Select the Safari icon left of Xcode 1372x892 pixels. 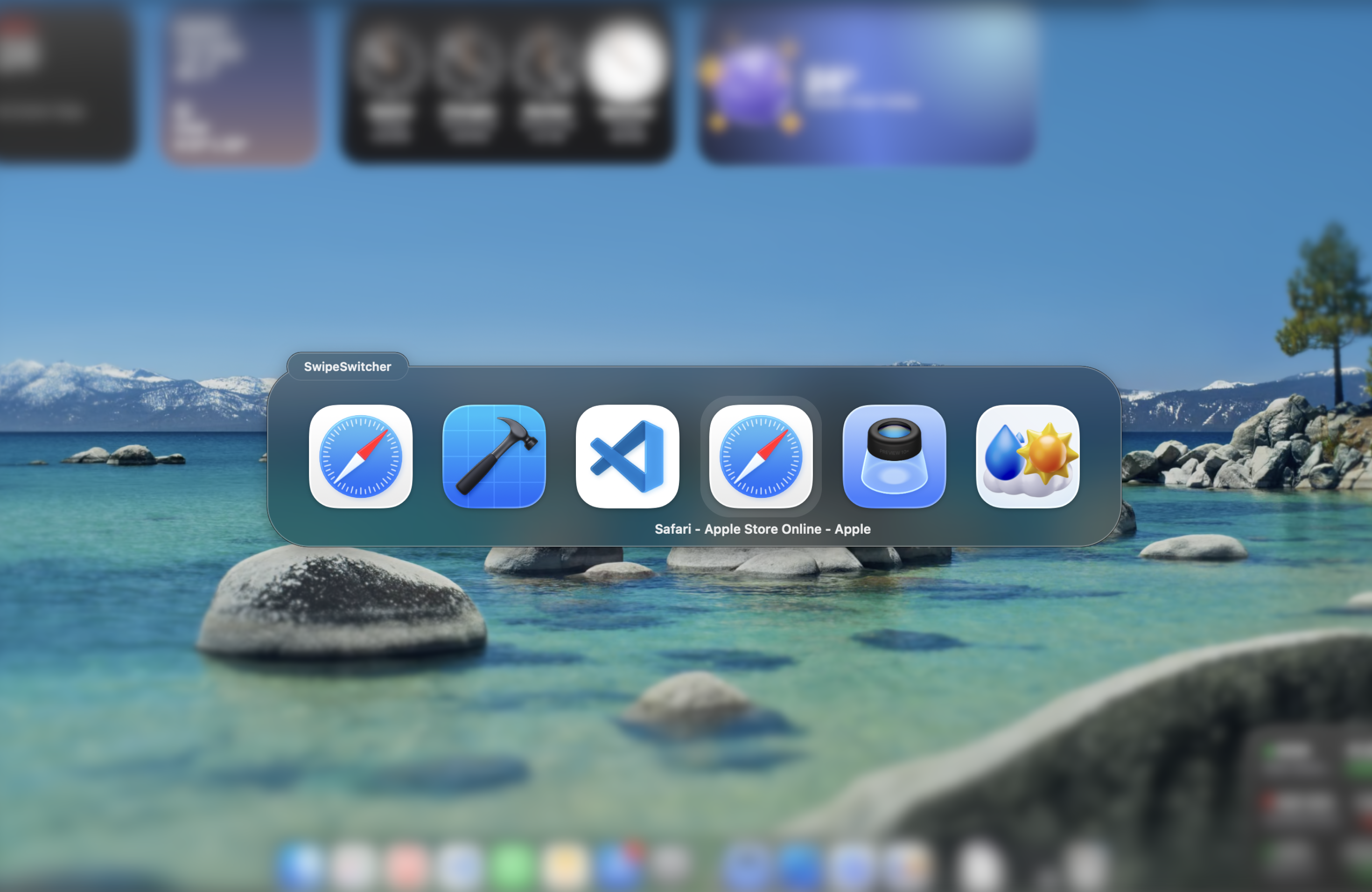click(361, 456)
